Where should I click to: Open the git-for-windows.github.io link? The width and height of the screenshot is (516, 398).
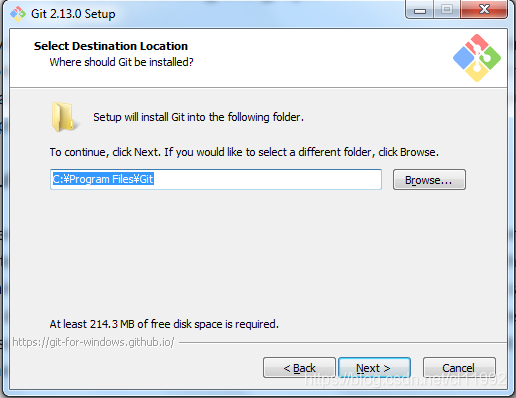93,342
